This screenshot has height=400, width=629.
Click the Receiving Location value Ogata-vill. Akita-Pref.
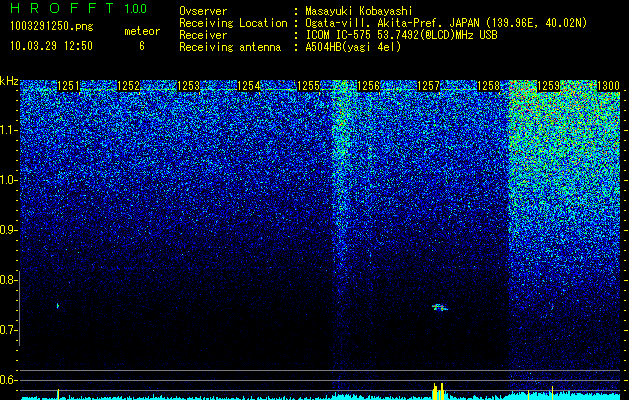375,23
